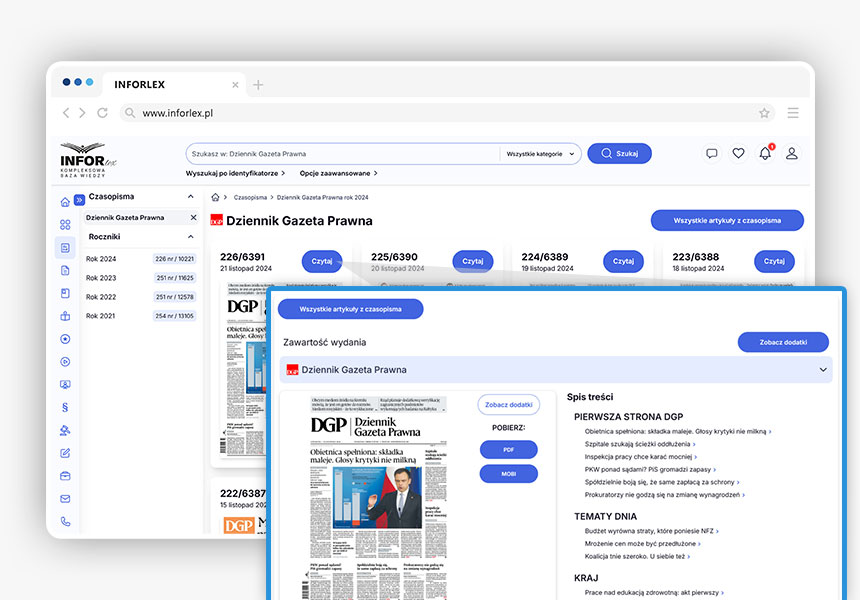Open notifications bell with red badge
860x600 pixels.
[x=765, y=154]
